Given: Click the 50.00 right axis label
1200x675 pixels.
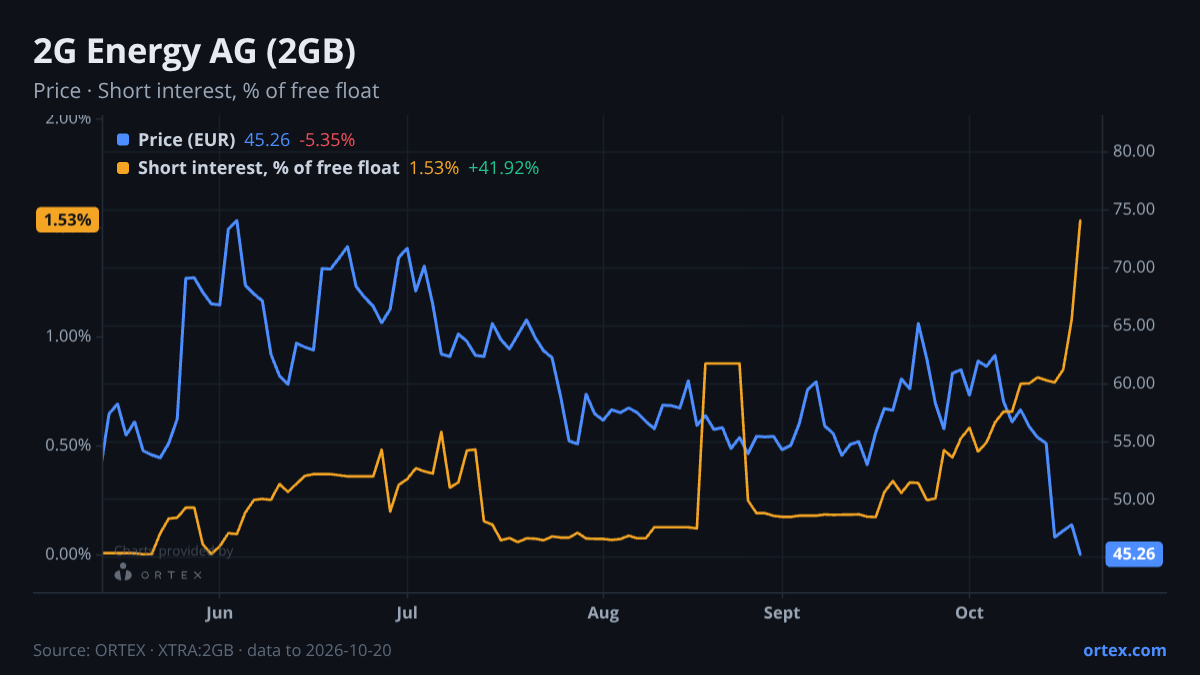Looking at the screenshot, I should [x=1134, y=499].
